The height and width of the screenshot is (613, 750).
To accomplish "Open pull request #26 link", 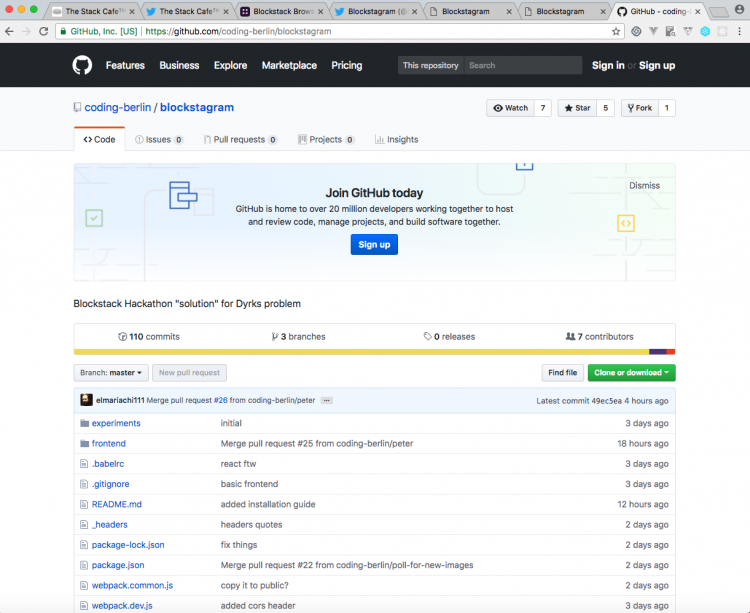I will pos(221,400).
